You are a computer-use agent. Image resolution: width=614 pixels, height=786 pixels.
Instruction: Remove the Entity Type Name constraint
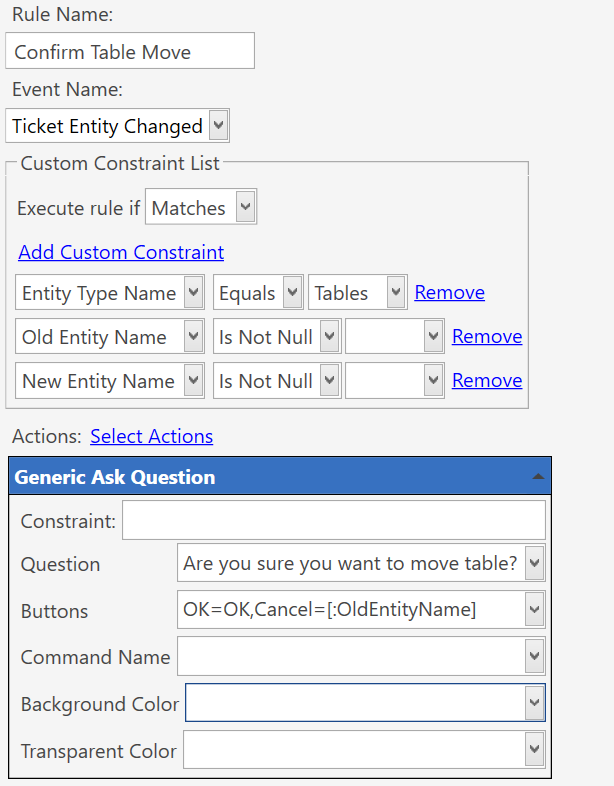pos(449,293)
